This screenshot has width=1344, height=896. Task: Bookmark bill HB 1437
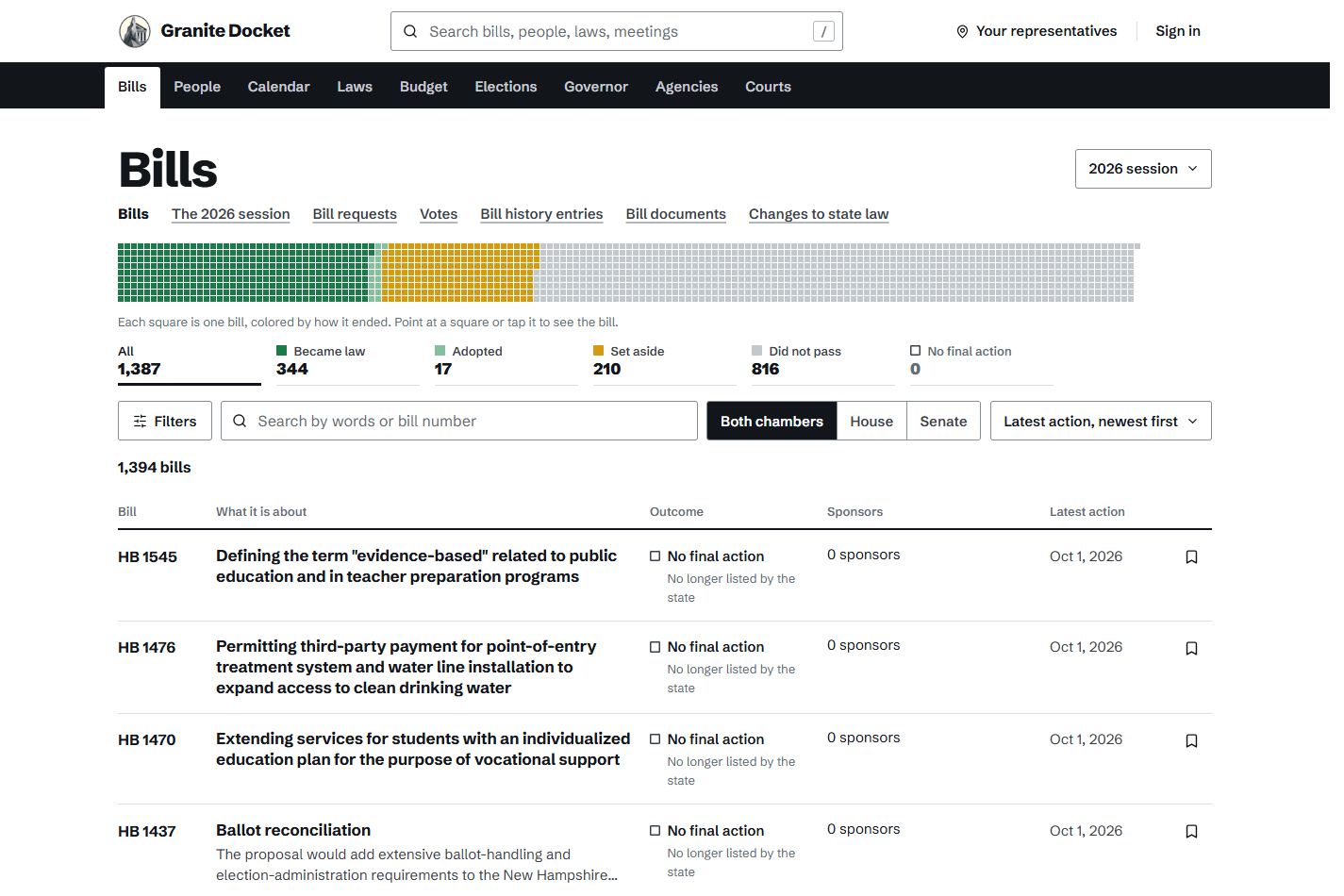(1191, 832)
